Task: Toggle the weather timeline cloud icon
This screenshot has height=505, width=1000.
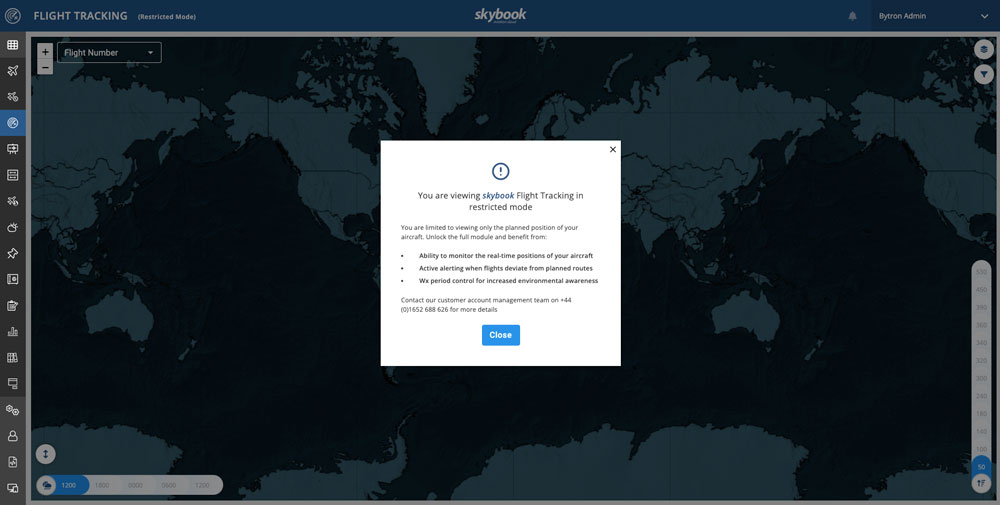Action: (46, 485)
